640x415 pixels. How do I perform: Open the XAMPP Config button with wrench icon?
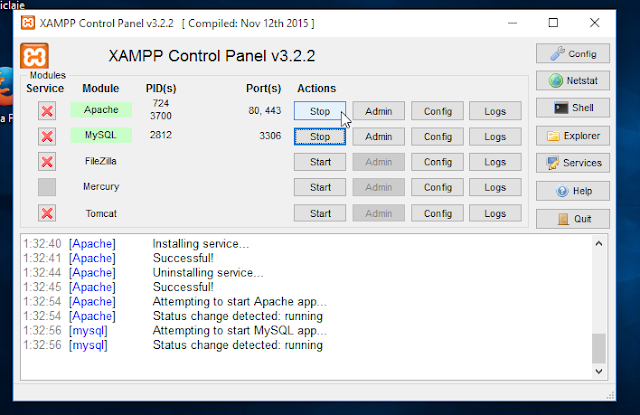tap(573, 53)
